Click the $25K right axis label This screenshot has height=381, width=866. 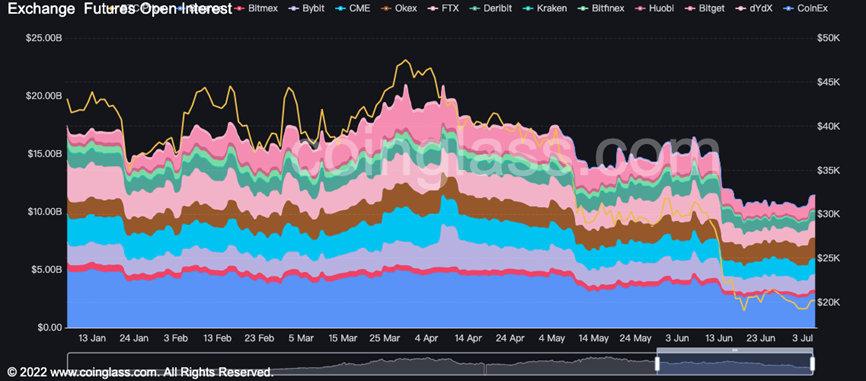828,258
